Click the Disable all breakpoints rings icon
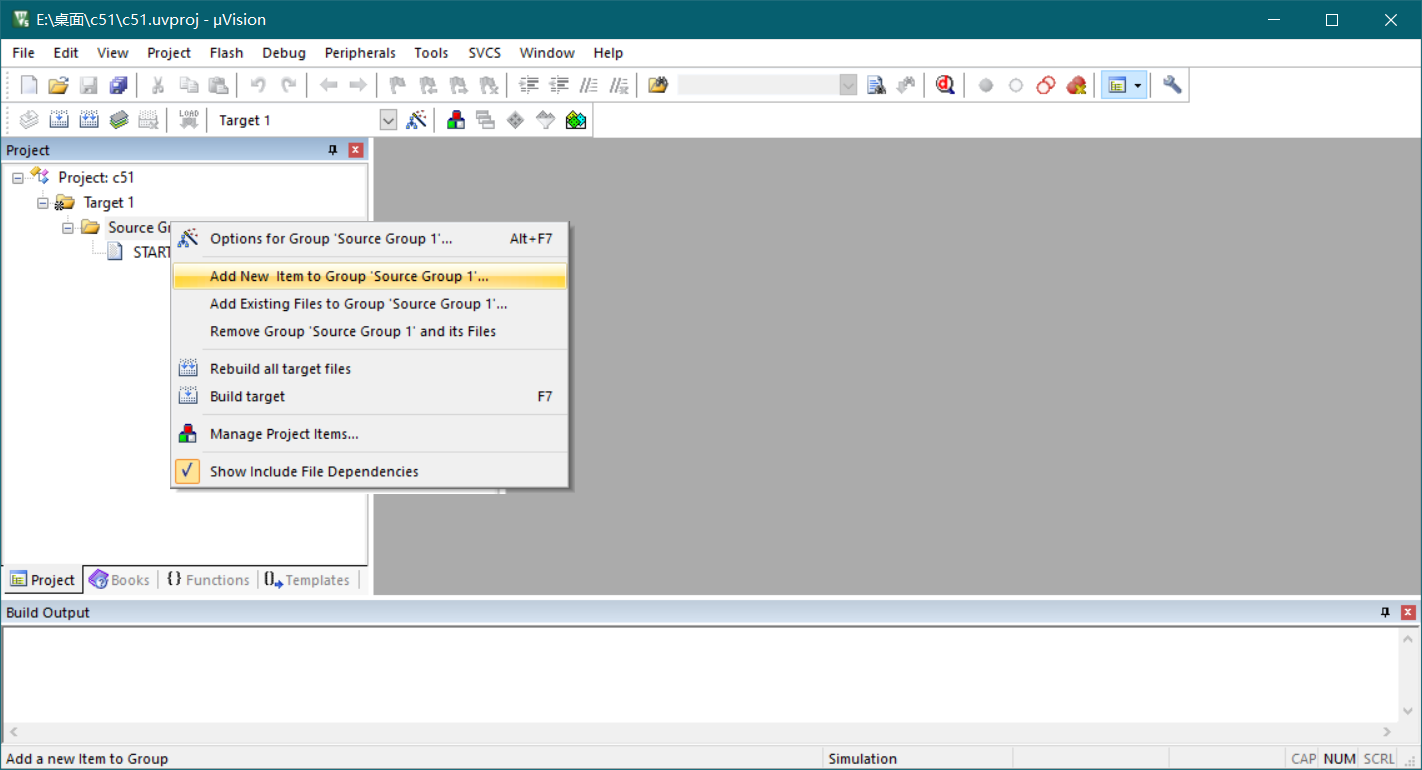1422x770 pixels. 1046,85
